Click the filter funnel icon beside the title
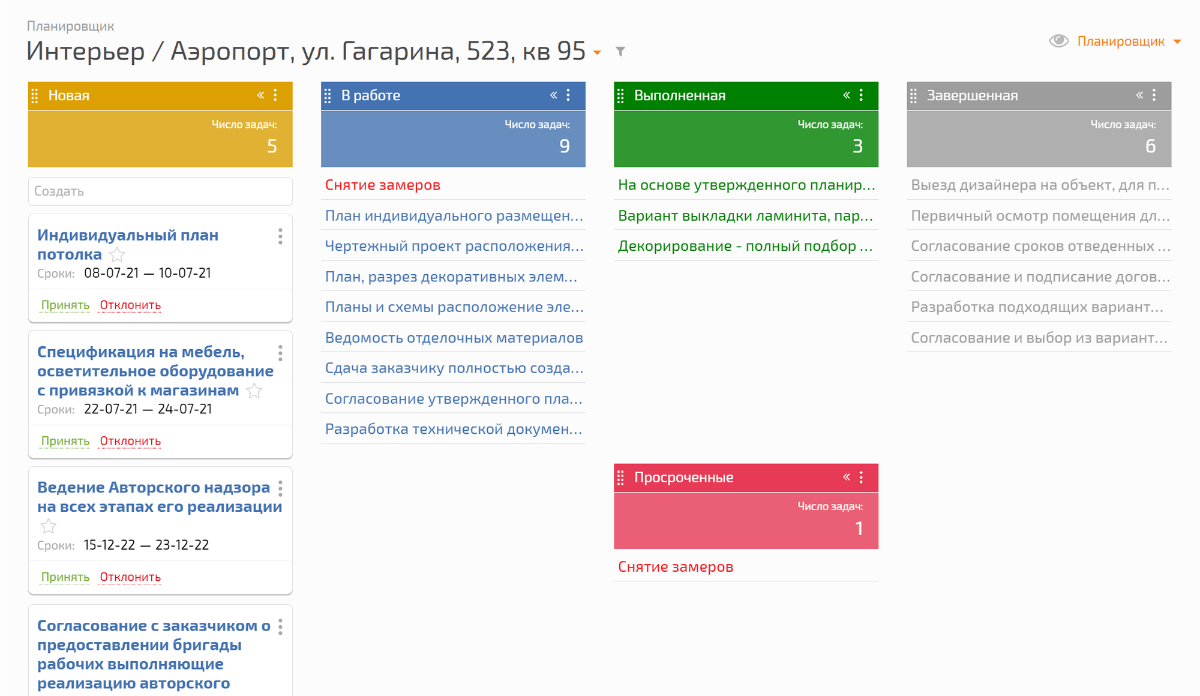Viewport: 1200px width, 696px height. pyautogui.click(x=620, y=52)
